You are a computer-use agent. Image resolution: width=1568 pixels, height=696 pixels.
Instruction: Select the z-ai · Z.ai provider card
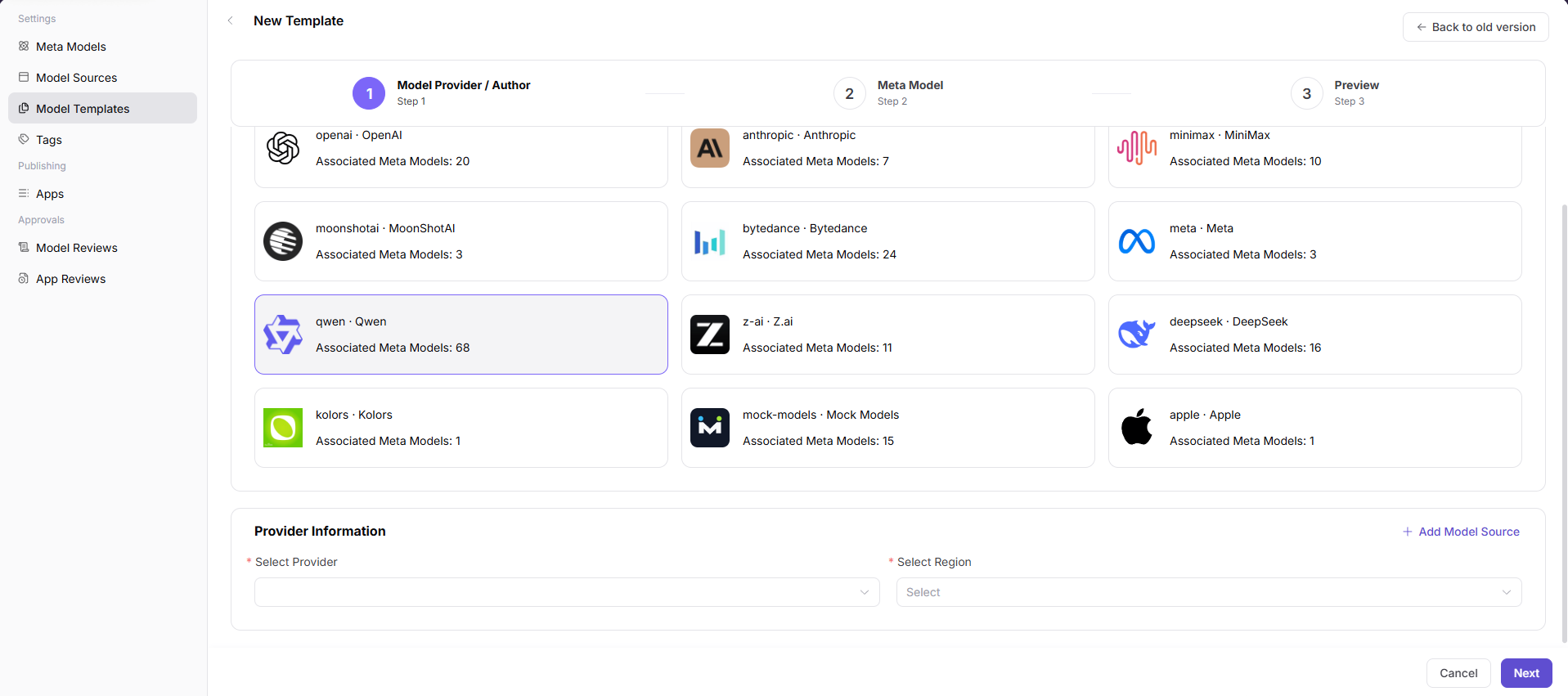coord(888,335)
